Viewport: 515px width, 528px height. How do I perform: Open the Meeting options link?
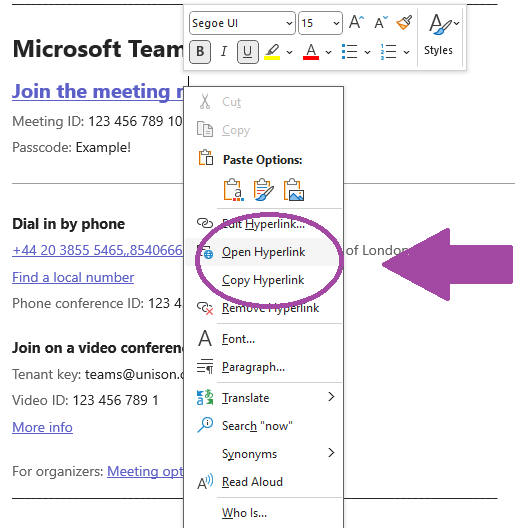coord(145,471)
